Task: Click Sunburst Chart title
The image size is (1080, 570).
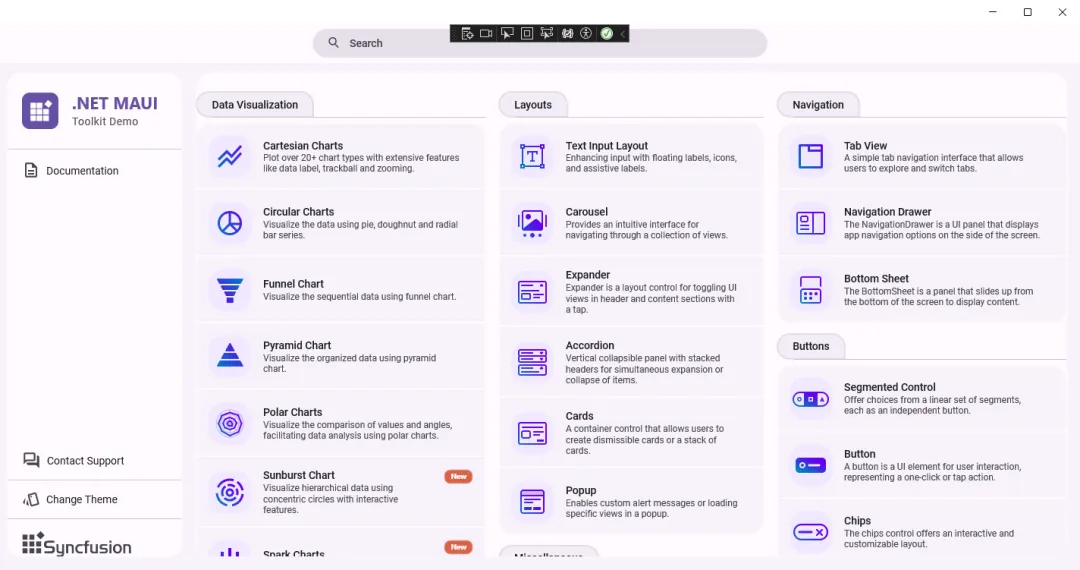Action: 299,475
